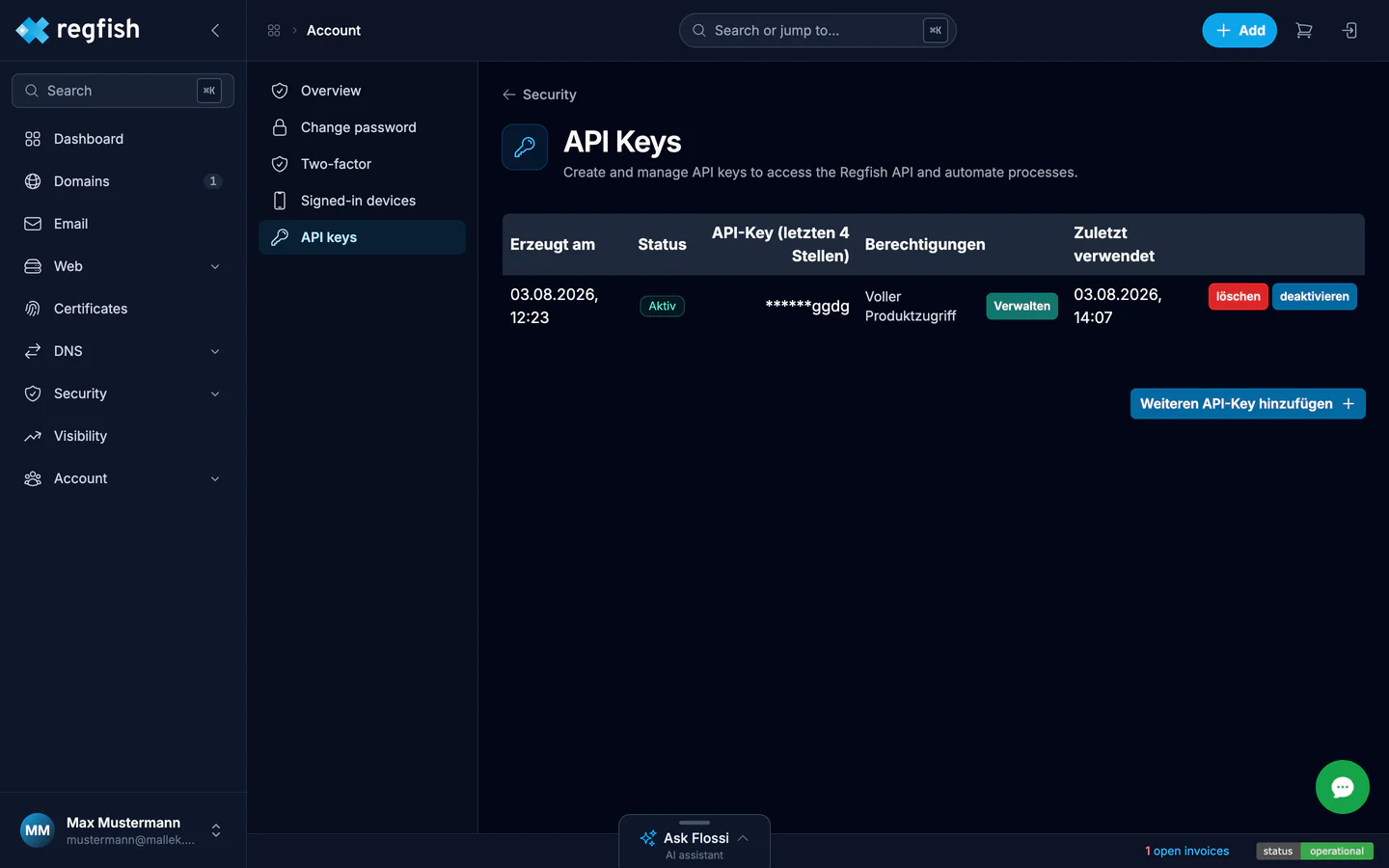Open the open invoices link
Image resolution: width=1389 pixels, height=868 pixels.
(x=1187, y=851)
